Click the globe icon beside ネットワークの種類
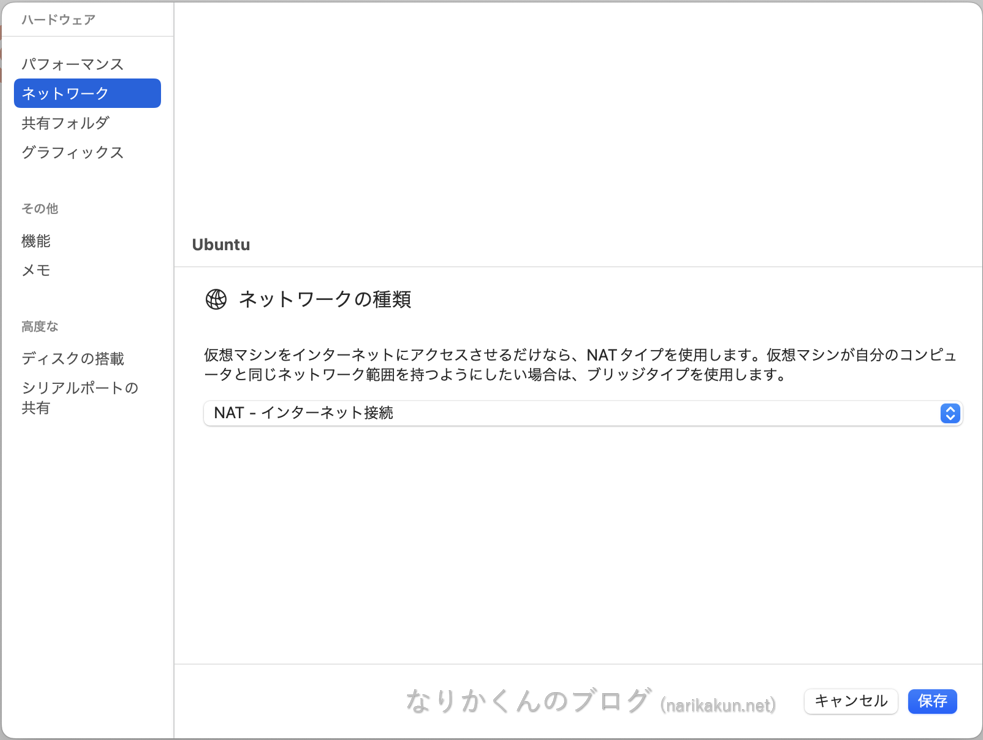The image size is (983, 740). [216, 299]
